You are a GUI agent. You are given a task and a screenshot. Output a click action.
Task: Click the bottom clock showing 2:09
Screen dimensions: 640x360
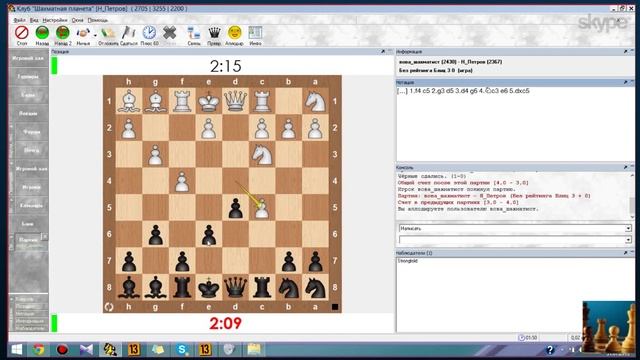click(x=226, y=323)
